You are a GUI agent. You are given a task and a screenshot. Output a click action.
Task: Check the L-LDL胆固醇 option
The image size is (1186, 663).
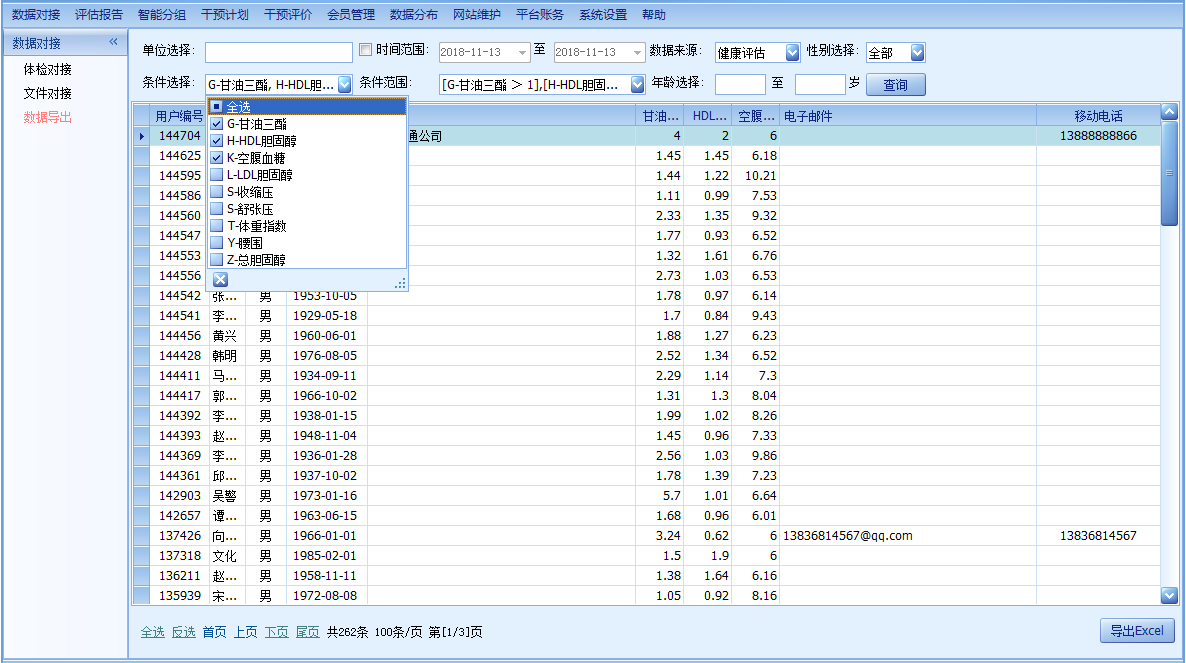(217, 175)
